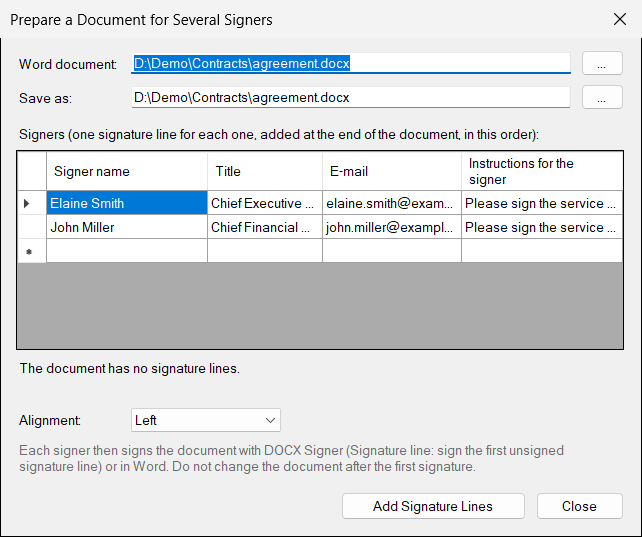Click the empty Title cell in new row

tap(265, 251)
